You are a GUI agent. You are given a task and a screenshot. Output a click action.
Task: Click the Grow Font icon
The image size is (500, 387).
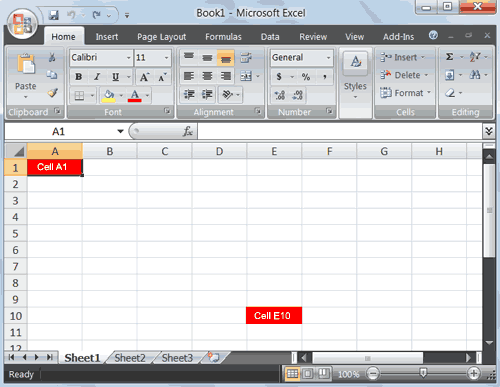click(144, 77)
